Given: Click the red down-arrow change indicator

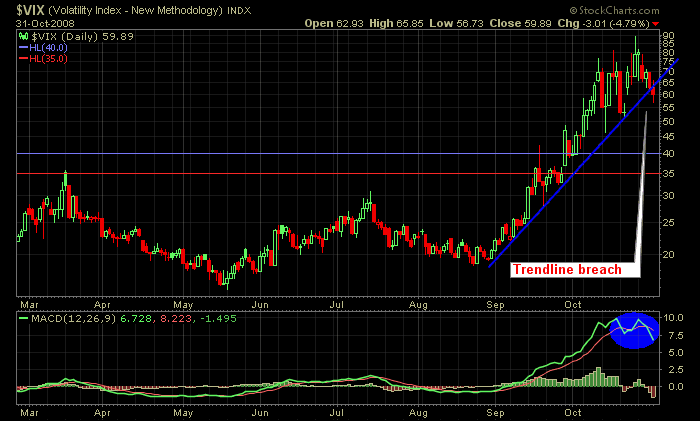Looking at the screenshot, I should tap(655, 24).
